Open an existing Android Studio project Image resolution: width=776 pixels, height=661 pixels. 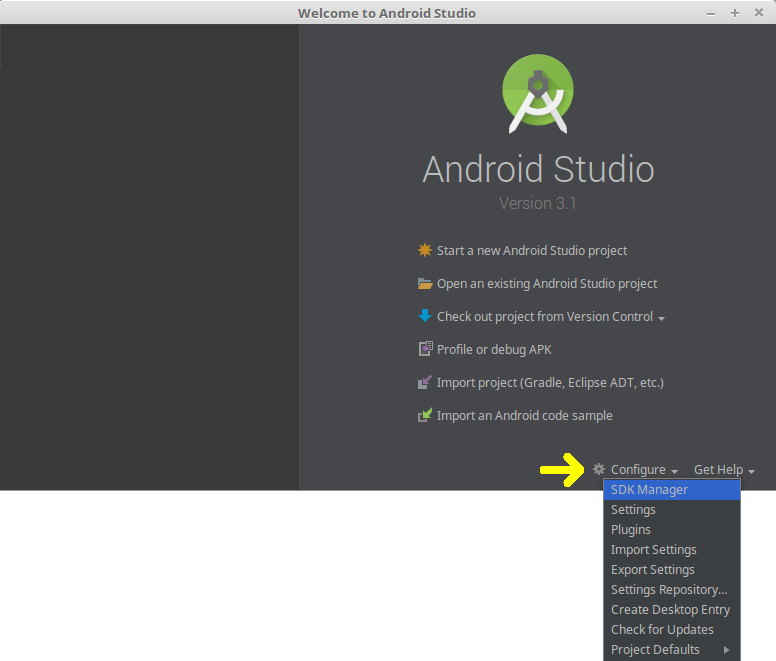click(x=547, y=284)
